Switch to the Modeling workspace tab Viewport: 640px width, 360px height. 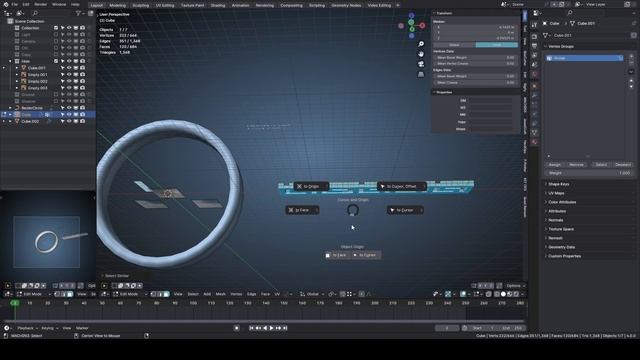click(x=118, y=5)
